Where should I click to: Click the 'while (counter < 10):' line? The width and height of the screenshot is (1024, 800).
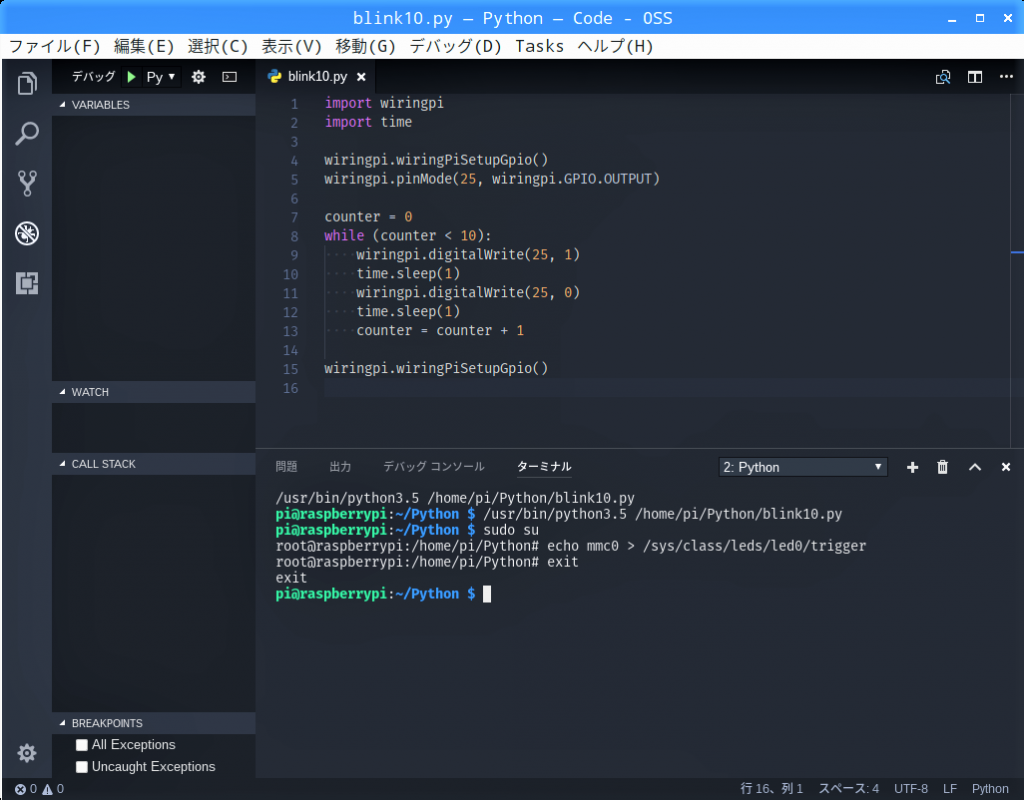coord(408,236)
